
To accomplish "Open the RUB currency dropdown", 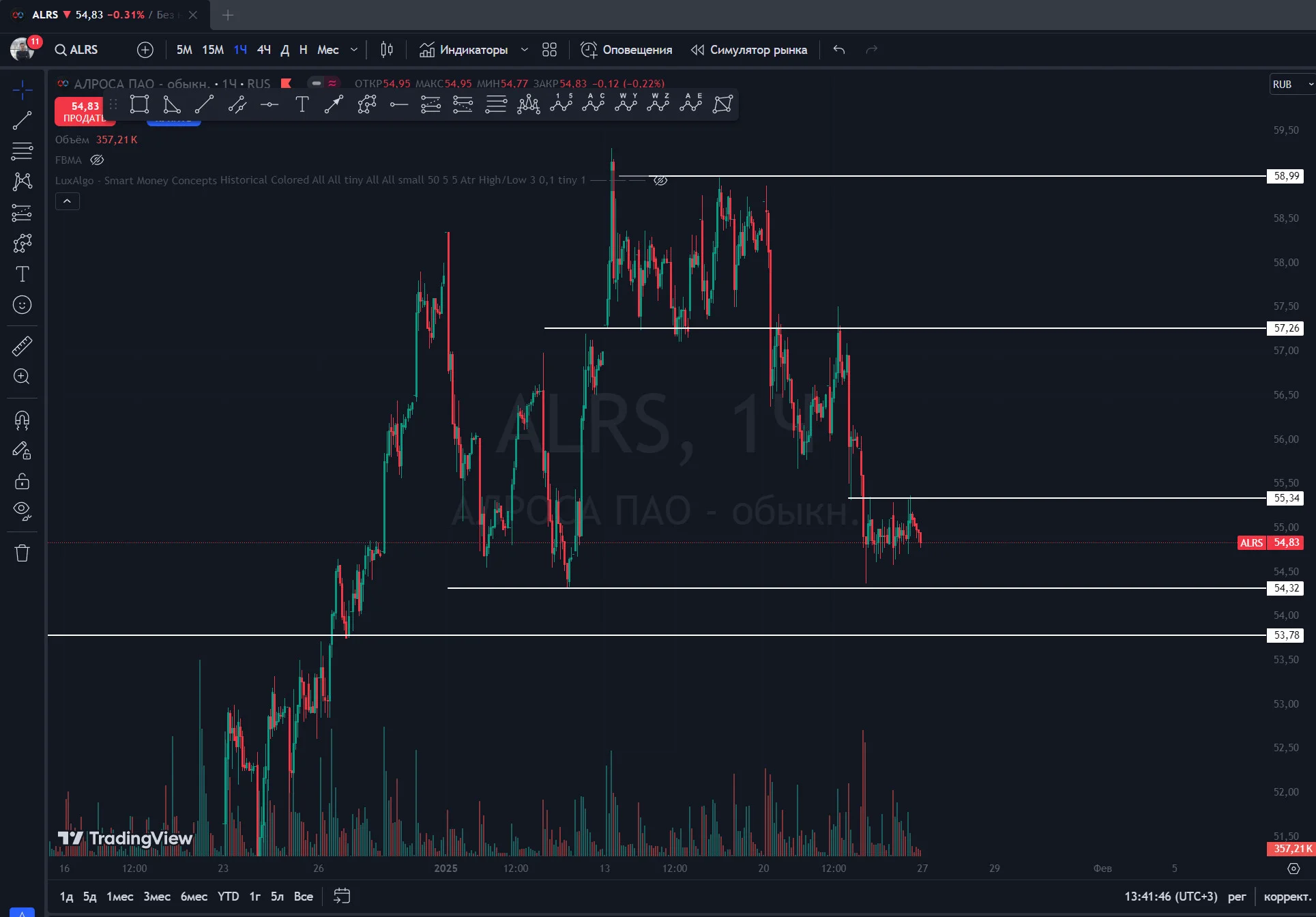I will click(1291, 84).
